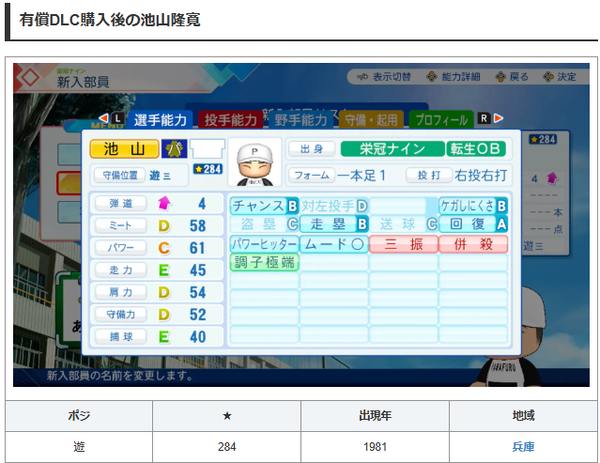Click the right R tab arrow
The image size is (600, 463).
coord(498,118)
